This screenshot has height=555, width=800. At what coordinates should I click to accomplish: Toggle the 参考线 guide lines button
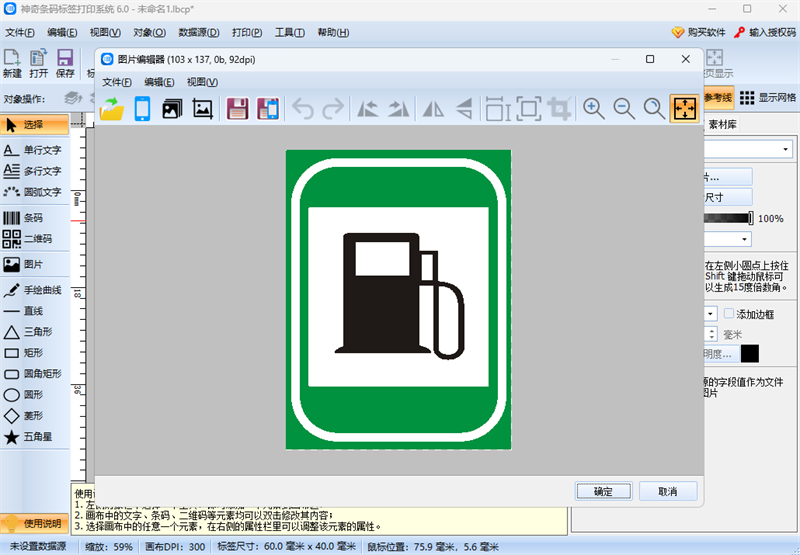[x=719, y=97]
